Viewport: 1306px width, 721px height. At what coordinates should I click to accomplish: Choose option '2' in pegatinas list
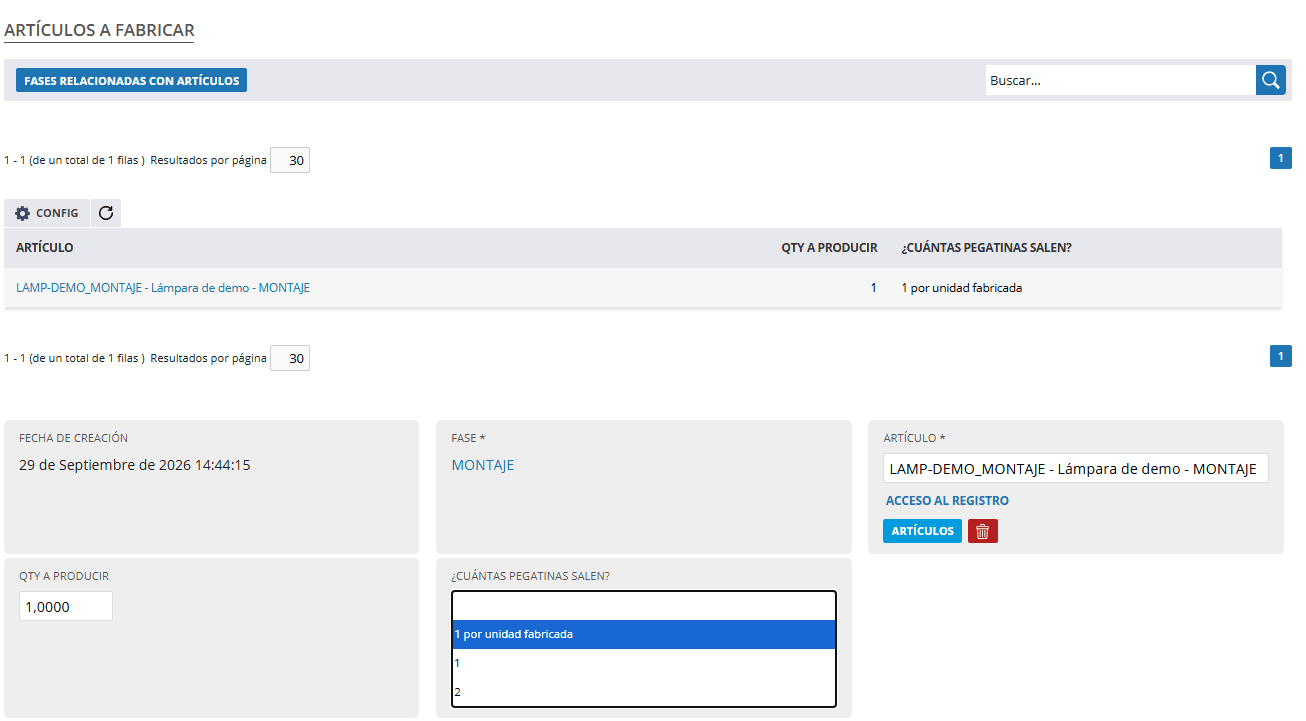point(644,692)
